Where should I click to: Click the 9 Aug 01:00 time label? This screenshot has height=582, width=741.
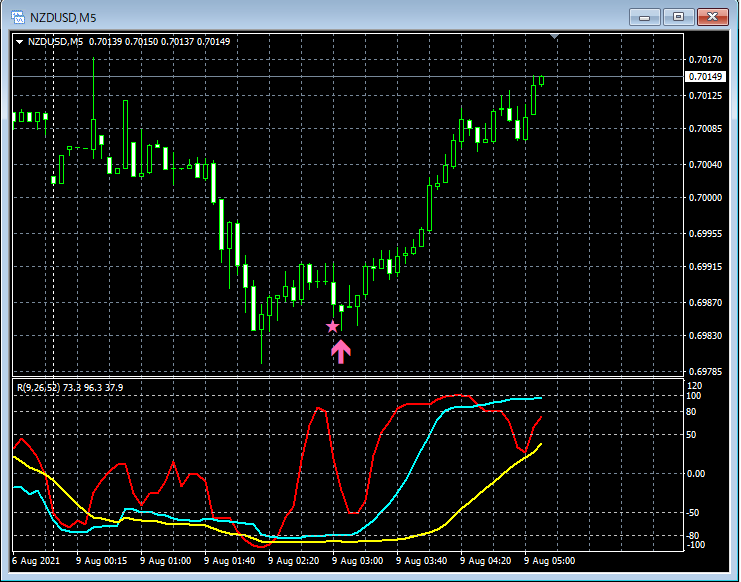pyautogui.click(x=165, y=561)
